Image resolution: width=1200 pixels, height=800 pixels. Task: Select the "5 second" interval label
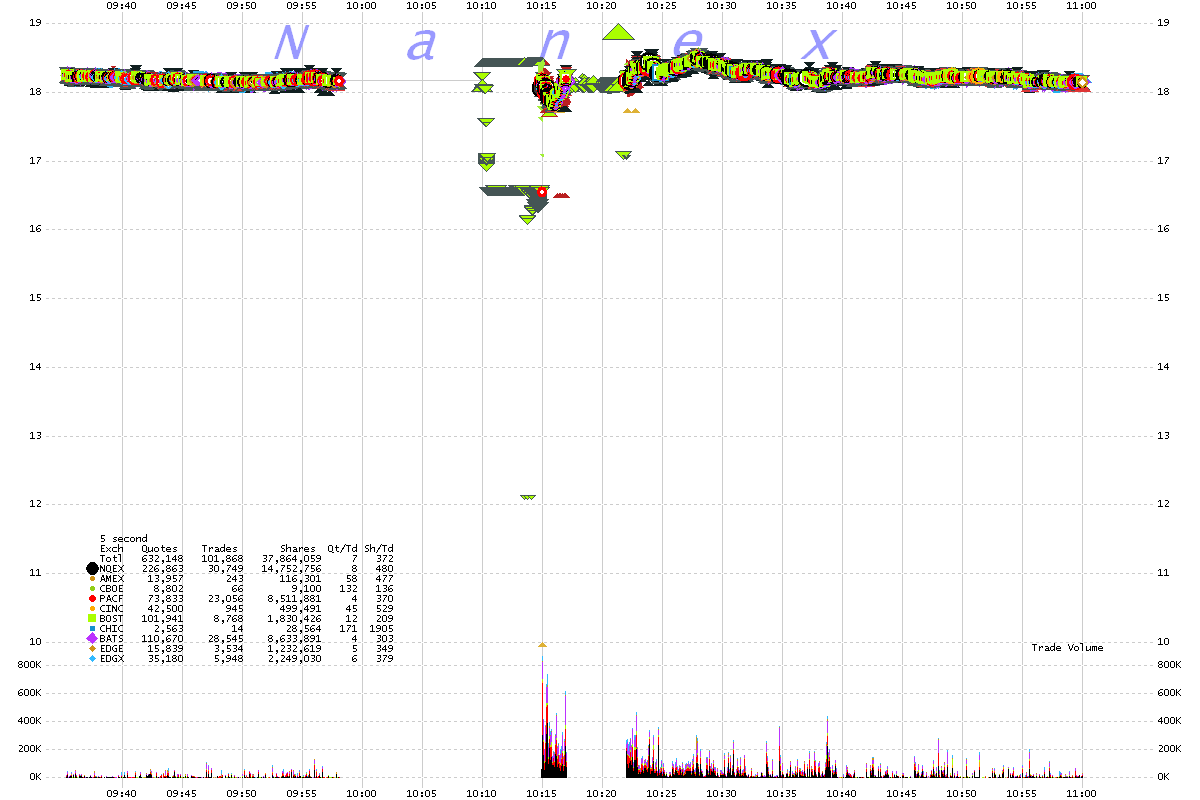coord(124,539)
